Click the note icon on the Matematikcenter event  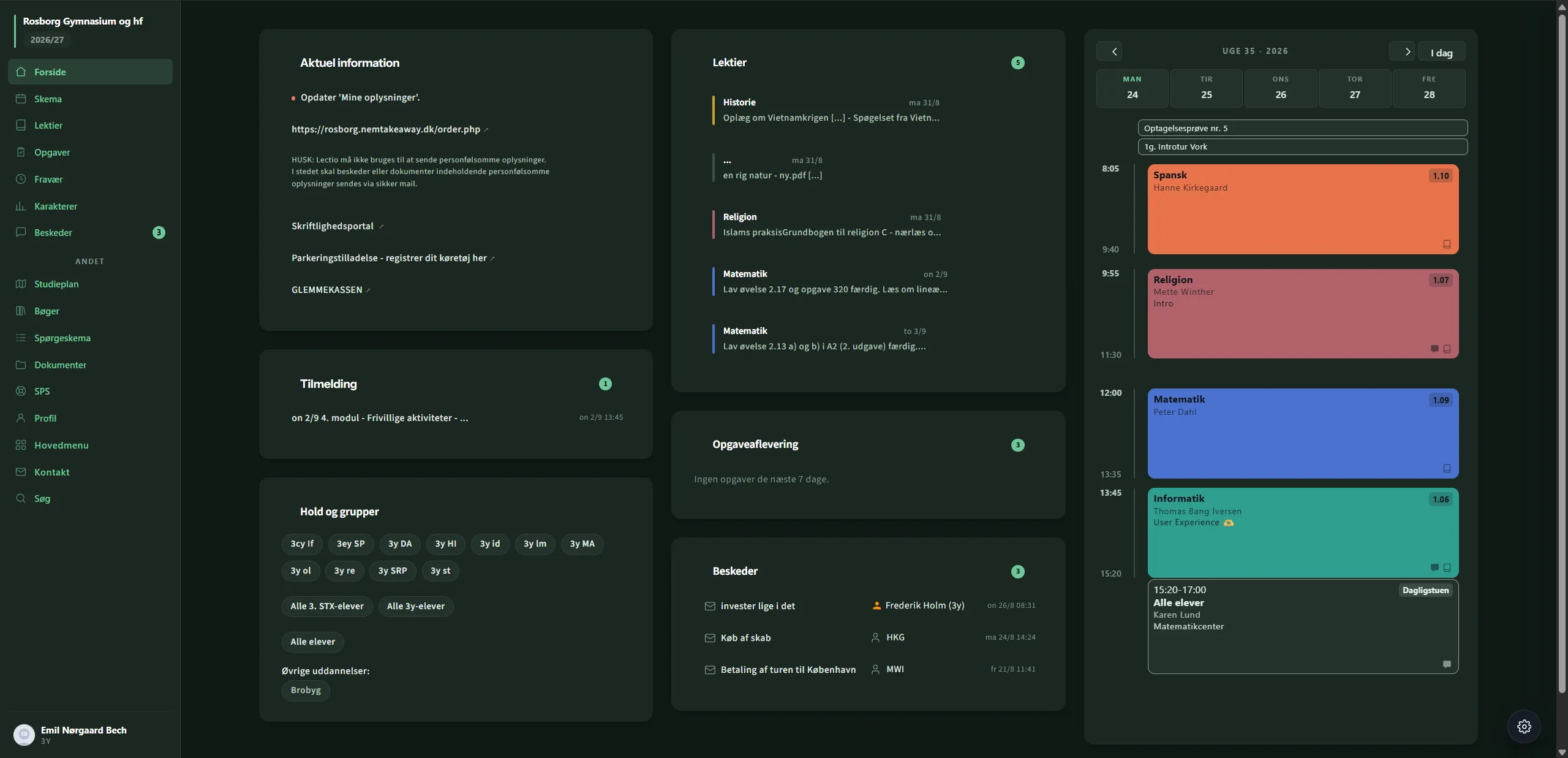pyautogui.click(x=1447, y=664)
